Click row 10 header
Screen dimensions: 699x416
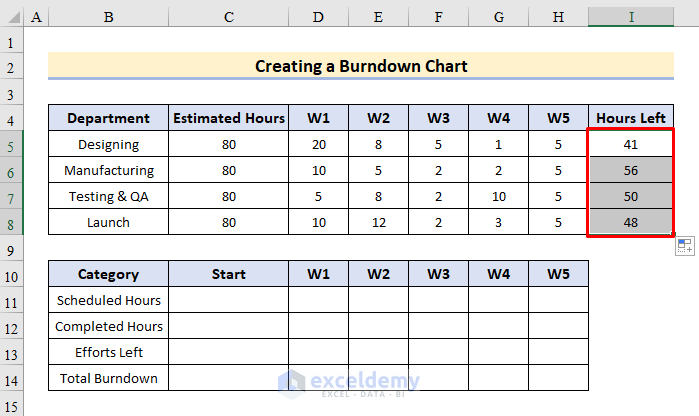tap(11, 274)
